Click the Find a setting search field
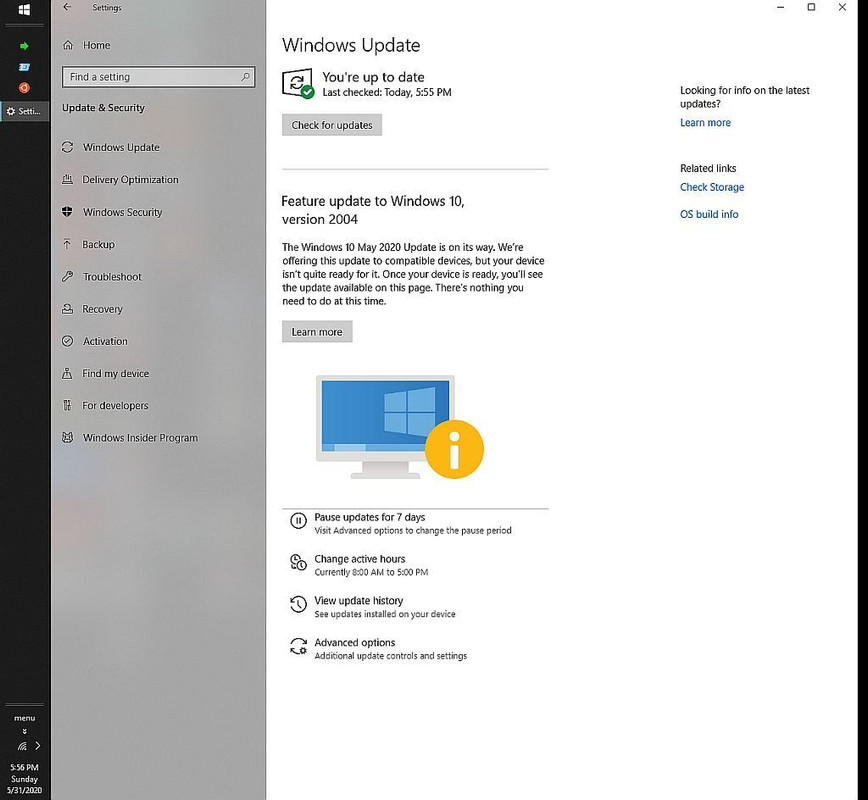868x800 pixels. pyautogui.click(x=158, y=76)
